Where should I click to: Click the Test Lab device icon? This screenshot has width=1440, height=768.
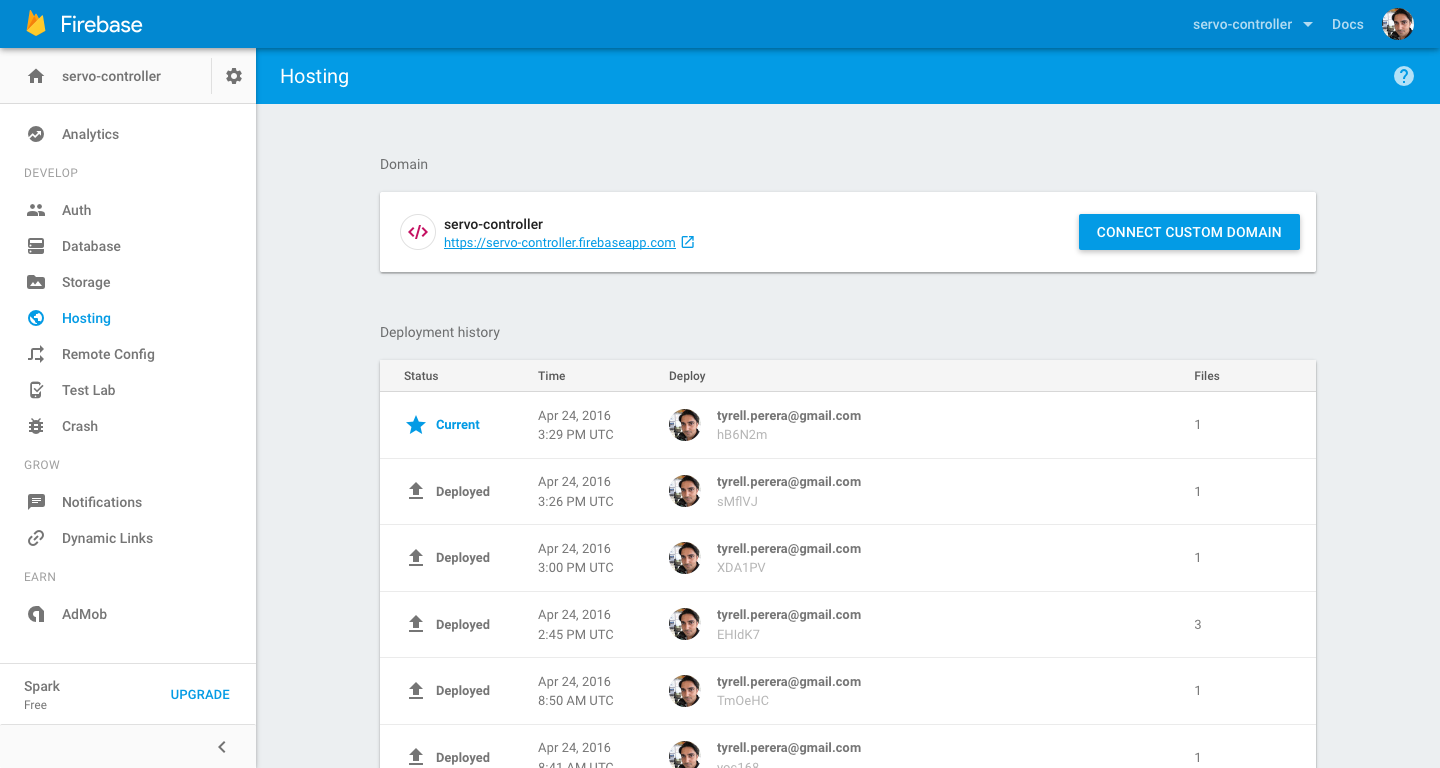coord(36,390)
